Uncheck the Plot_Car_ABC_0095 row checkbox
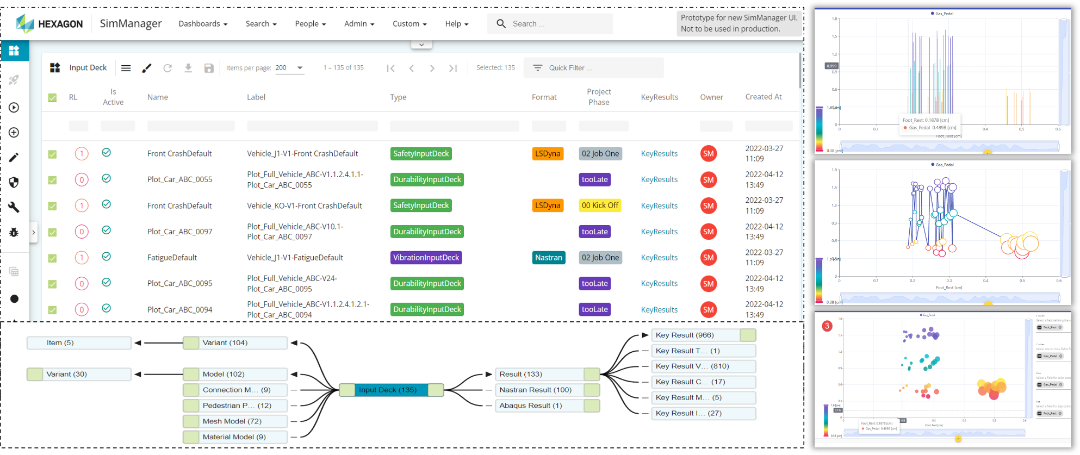1080x455 pixels. tap(52, 284)
